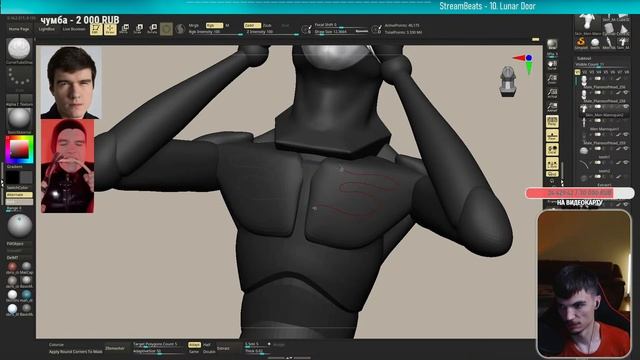Open the LightBox tab
This screenshot has width=640, height=360.
[x=47, y=29]
